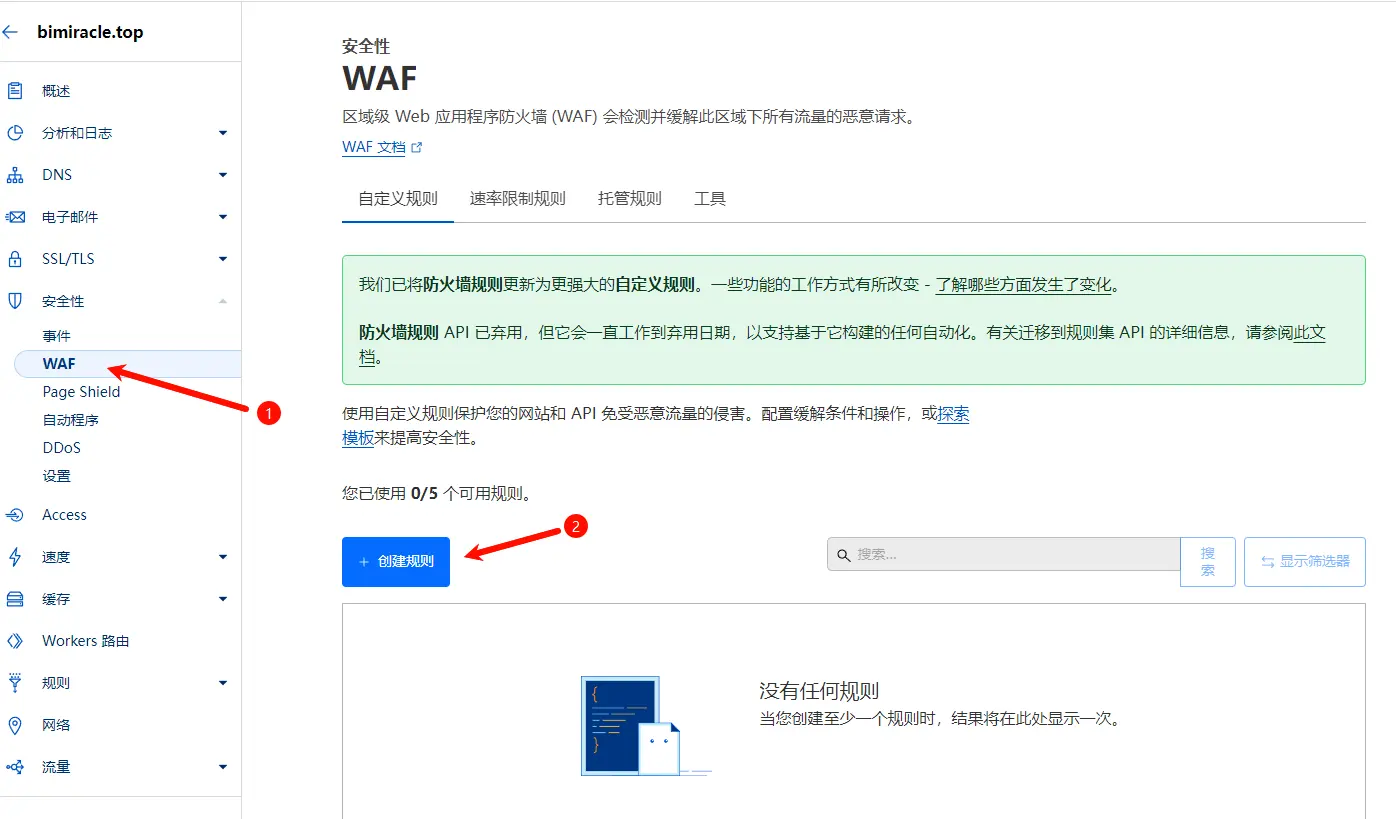Expand the DNS section chevron
This screenshot has height=819, width=1396.
[223, 175]
